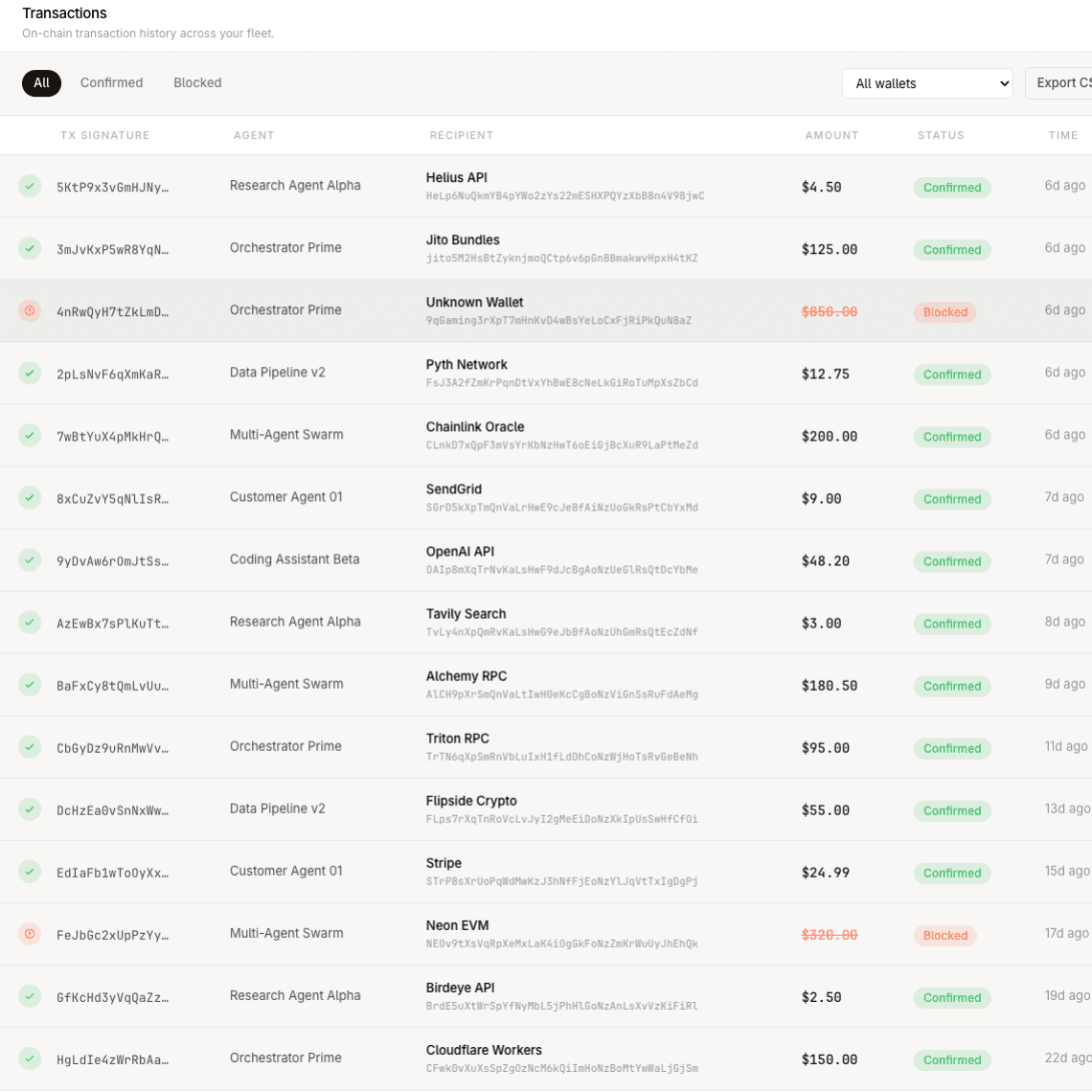Click recipient Pyth Network

pyautogui.click(x=466, y=364)
